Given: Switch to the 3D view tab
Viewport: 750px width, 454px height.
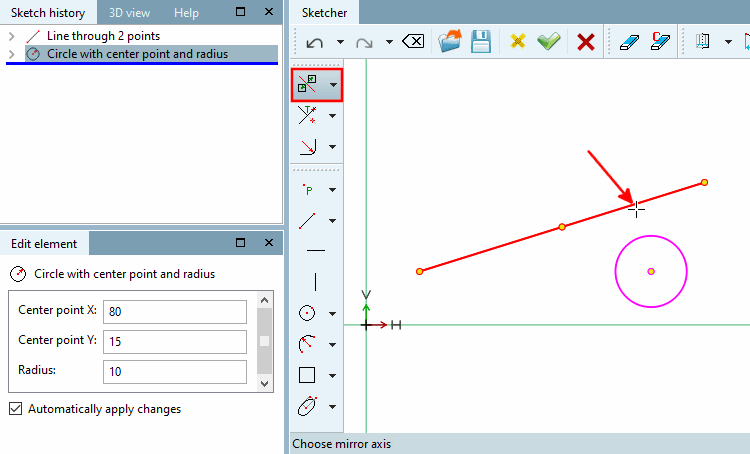Looking at the screenshot, I should (129, 13).
